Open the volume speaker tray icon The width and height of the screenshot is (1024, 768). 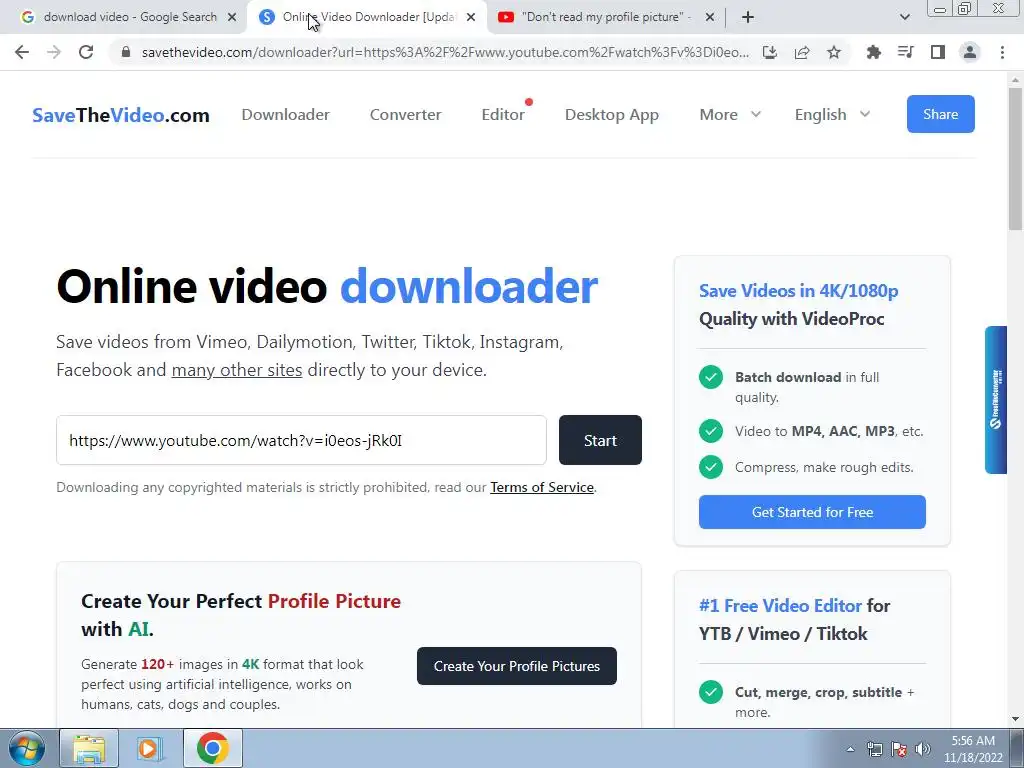(x=923, y=749)
